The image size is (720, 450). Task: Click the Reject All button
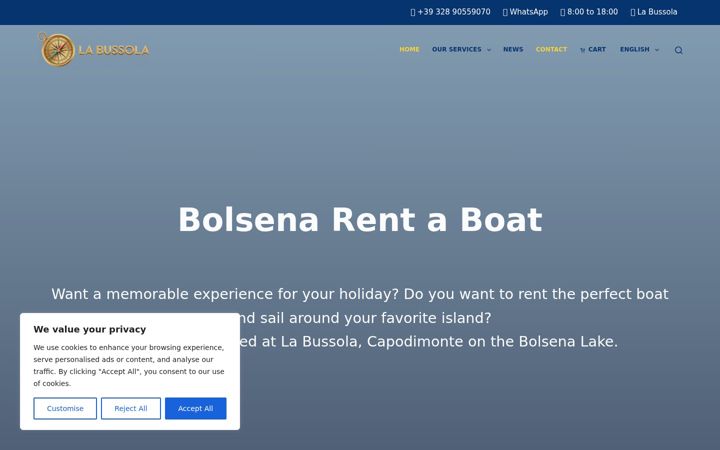pos(131,408)
